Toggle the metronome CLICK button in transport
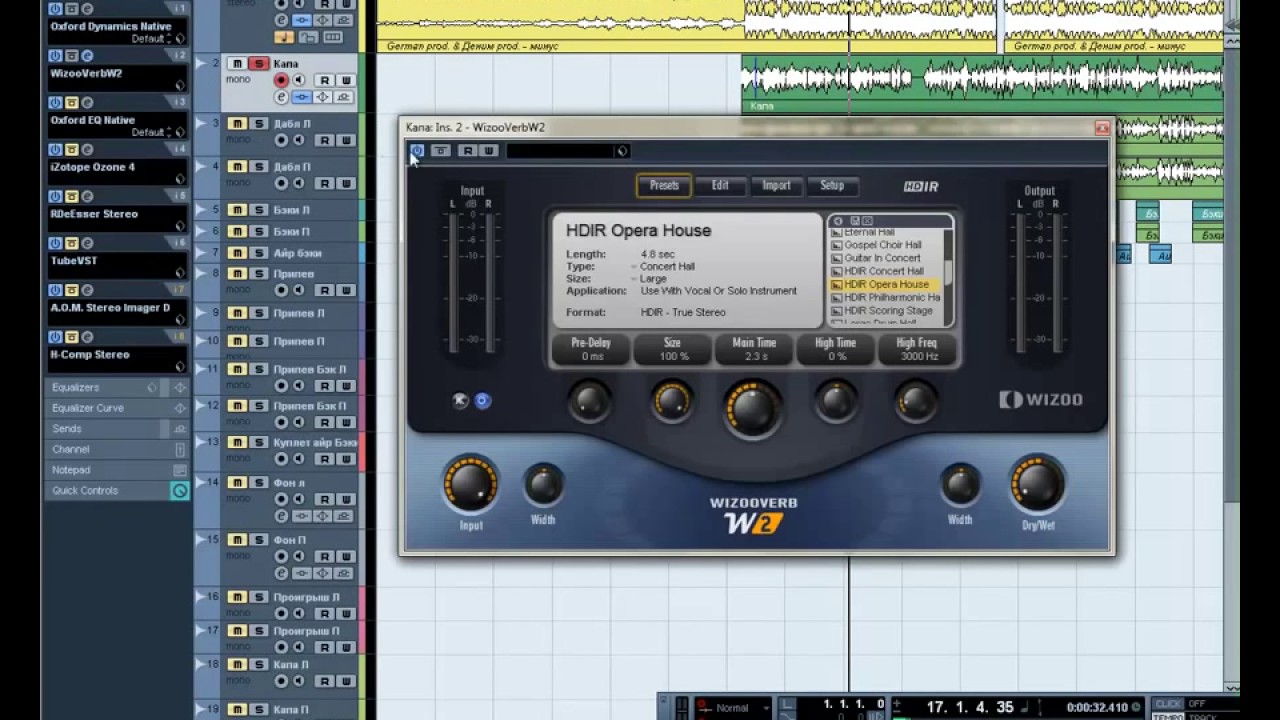 (1167, 704)
